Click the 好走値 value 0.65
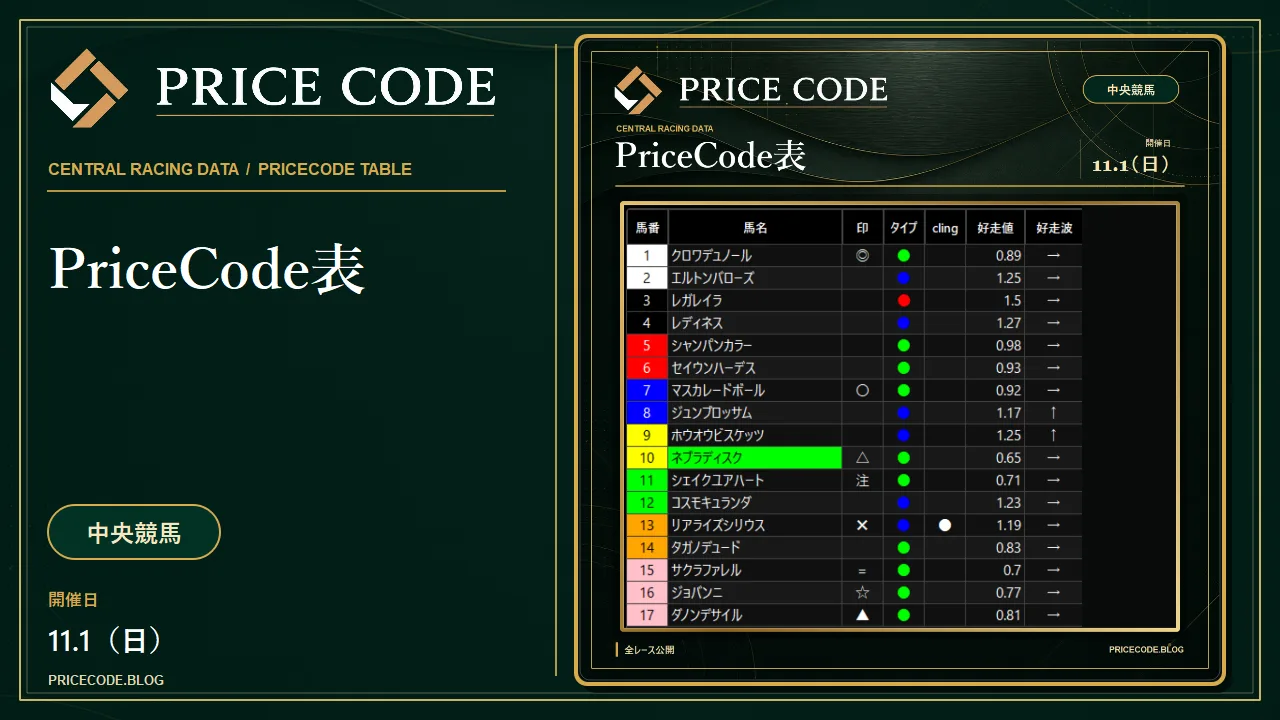Image resolution: width=1280 pixels, height=720 pixels. point(1008,458)
